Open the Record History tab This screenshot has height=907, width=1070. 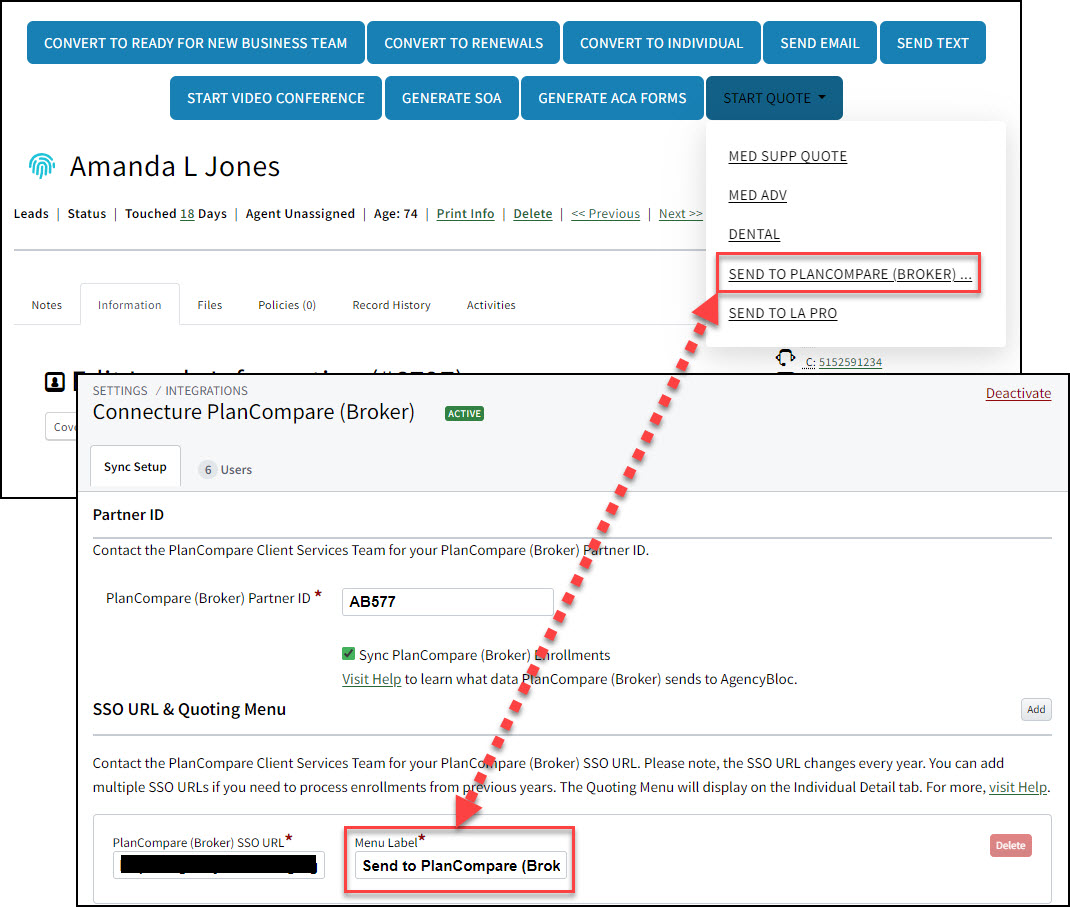391,305
